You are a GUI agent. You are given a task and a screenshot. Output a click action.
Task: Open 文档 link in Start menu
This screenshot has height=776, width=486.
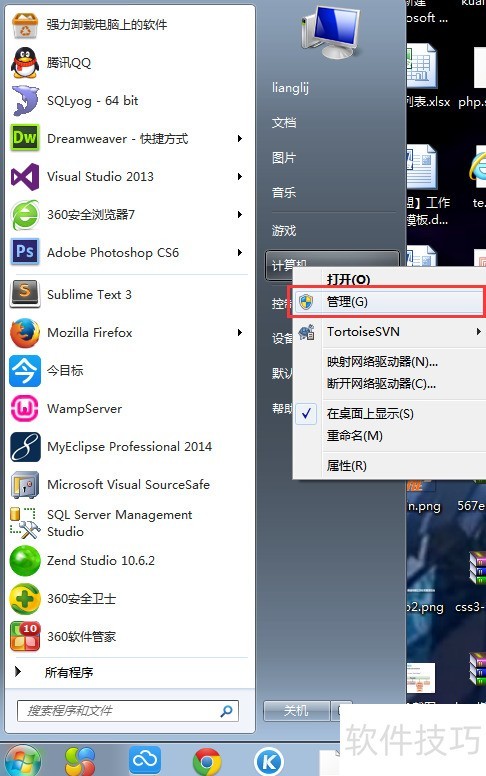(x=284, y=123)
